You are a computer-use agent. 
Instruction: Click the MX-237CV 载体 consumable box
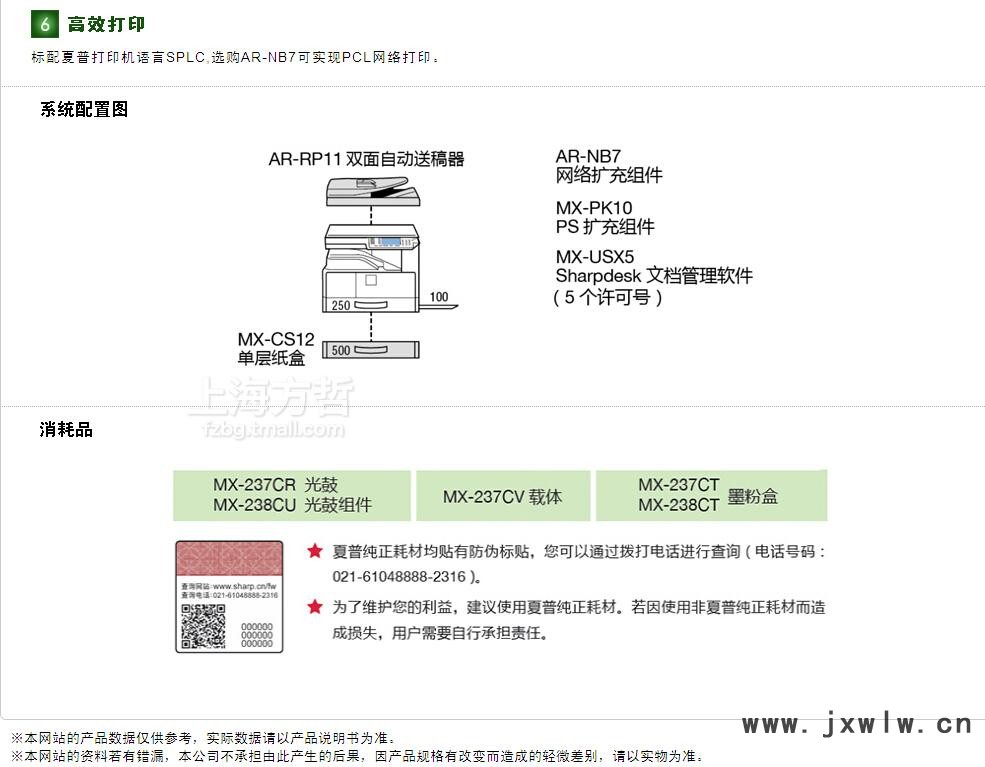(503, 496)
